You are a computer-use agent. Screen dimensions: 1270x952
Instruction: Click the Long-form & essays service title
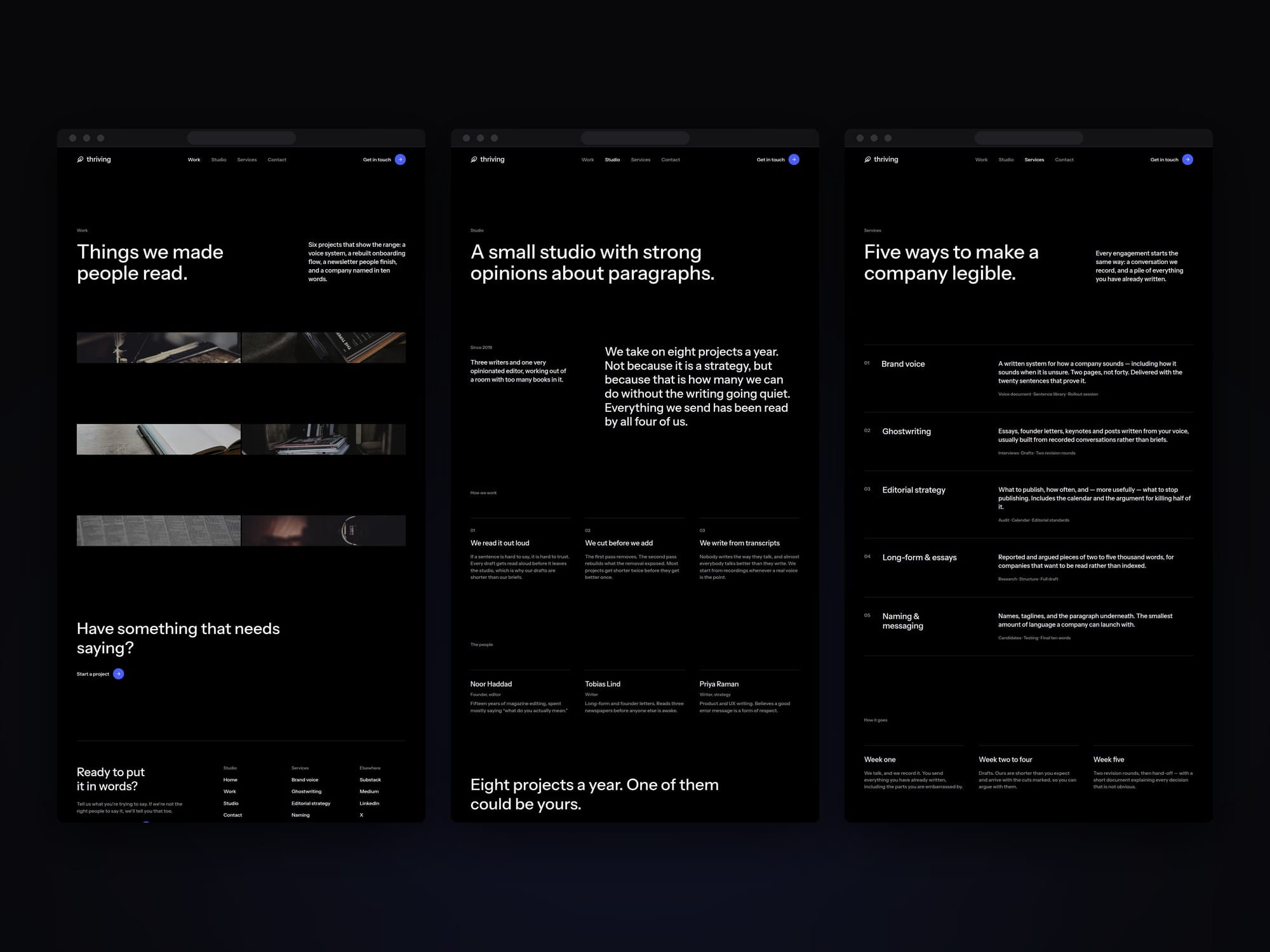[919, 558]
